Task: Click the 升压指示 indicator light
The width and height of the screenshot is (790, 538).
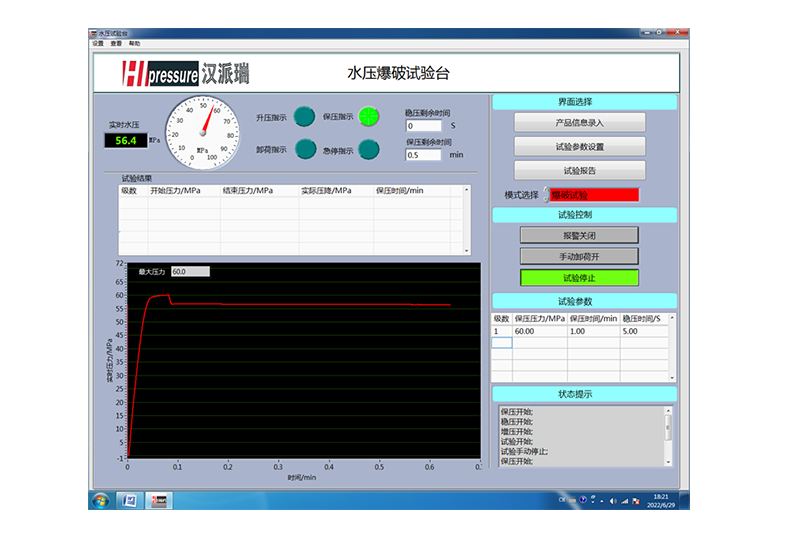Action: 304,117
